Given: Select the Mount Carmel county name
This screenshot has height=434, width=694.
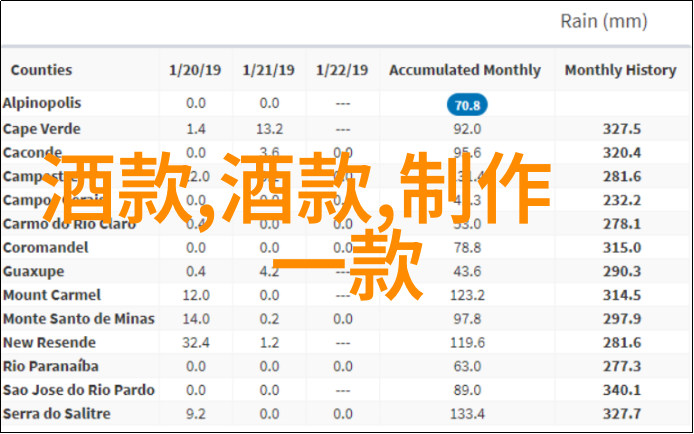Looking at the screenshot, I should pyautogui.click(x=52, y=295).
